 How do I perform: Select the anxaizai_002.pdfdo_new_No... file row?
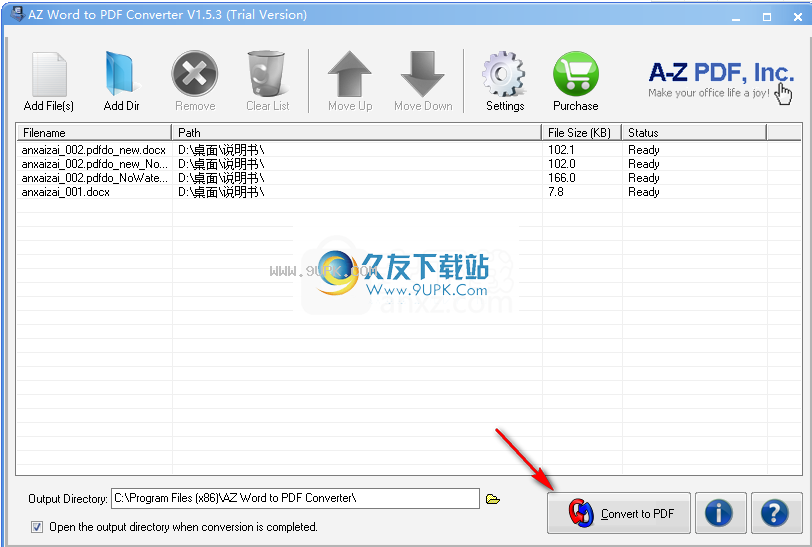point(409,164)
